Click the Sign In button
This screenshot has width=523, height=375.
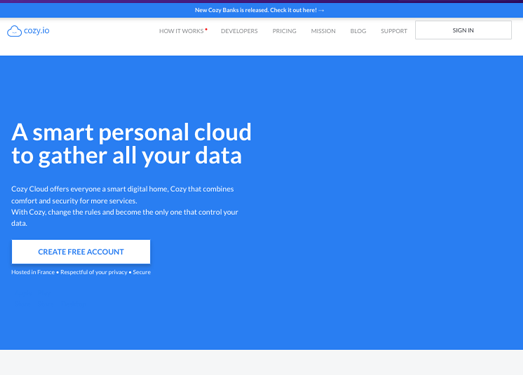(463, 30)
